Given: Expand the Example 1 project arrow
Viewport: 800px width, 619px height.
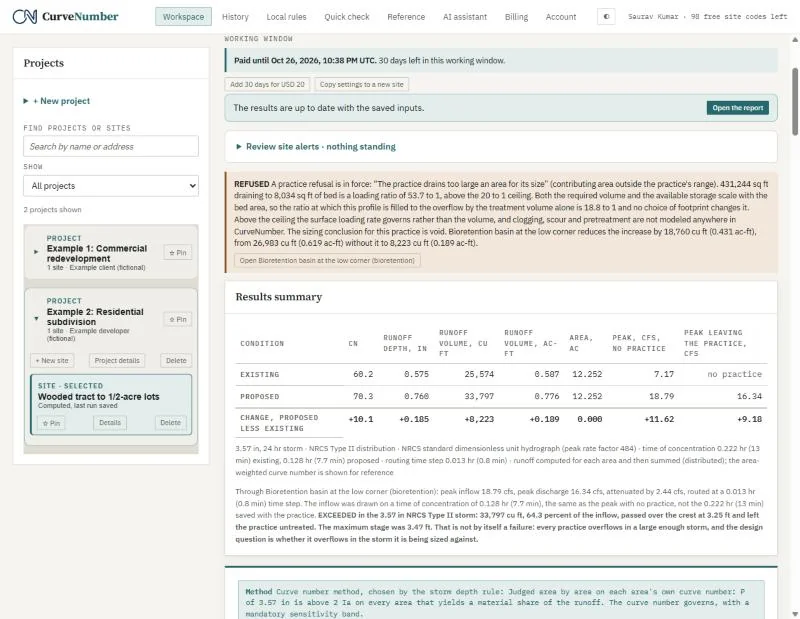Looking at the screenshot, I should click(x=36, y=252).
